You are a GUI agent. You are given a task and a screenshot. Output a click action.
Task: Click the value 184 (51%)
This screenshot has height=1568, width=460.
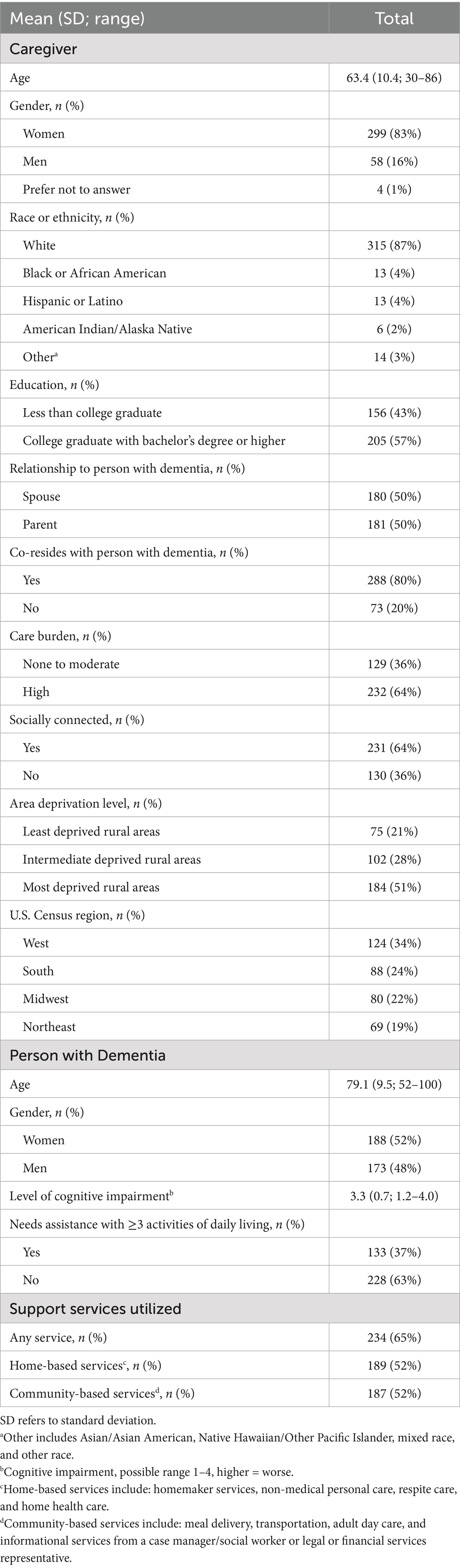click(394, 887)
